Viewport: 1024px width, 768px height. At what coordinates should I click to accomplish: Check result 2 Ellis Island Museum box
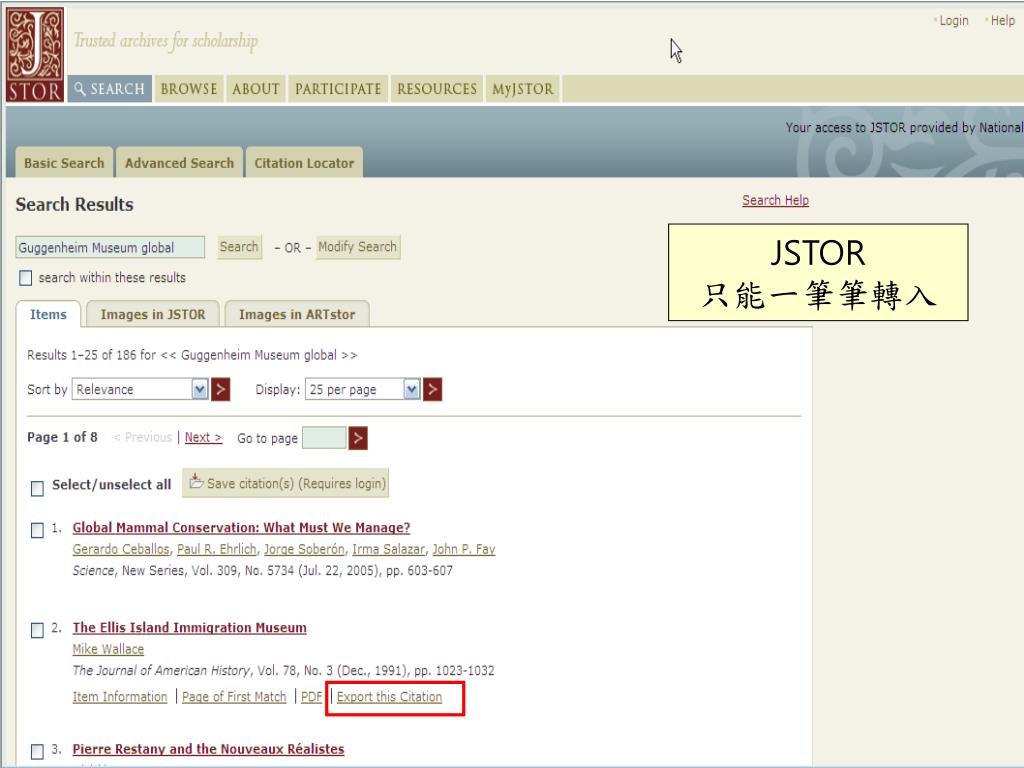pyautogui.click(x=37, y=630)
